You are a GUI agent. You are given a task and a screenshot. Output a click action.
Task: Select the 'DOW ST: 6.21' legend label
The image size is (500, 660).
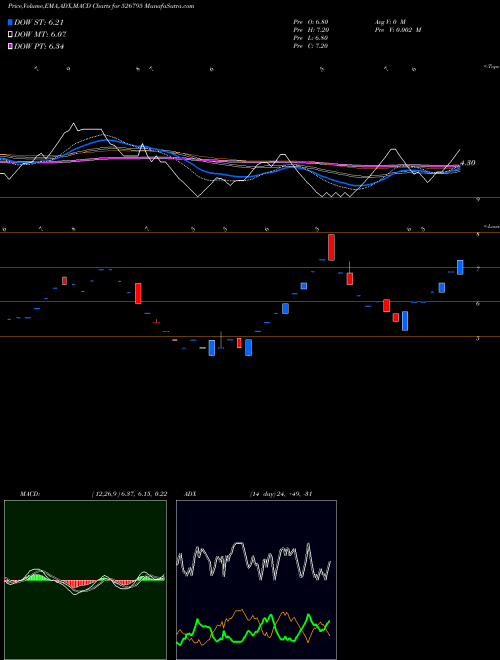(x=39, y=22)
